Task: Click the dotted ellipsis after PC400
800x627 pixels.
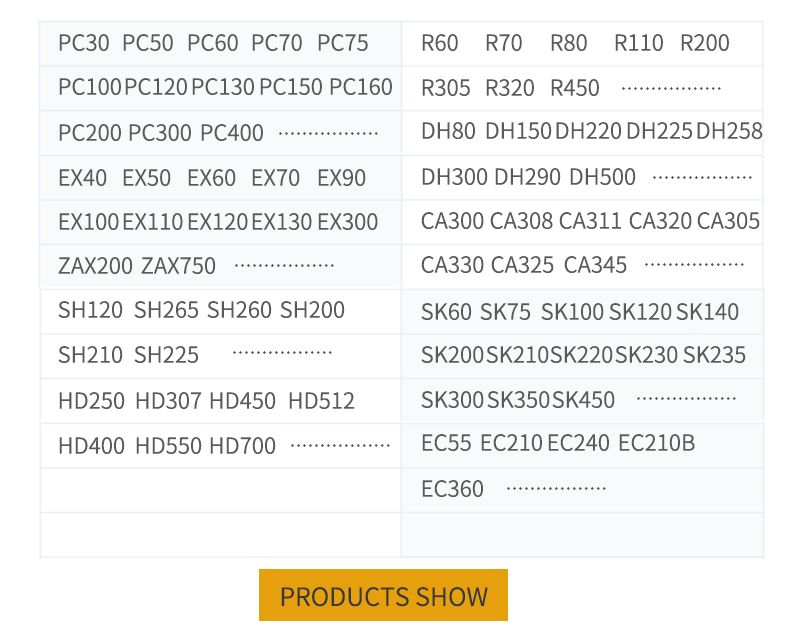Action: [328, 133]
